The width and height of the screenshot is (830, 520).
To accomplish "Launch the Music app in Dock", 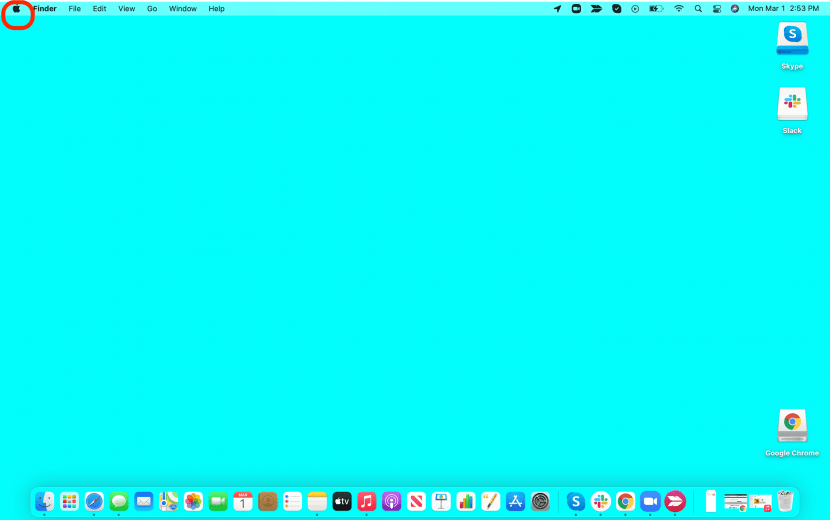I will (x=367, y=501).
